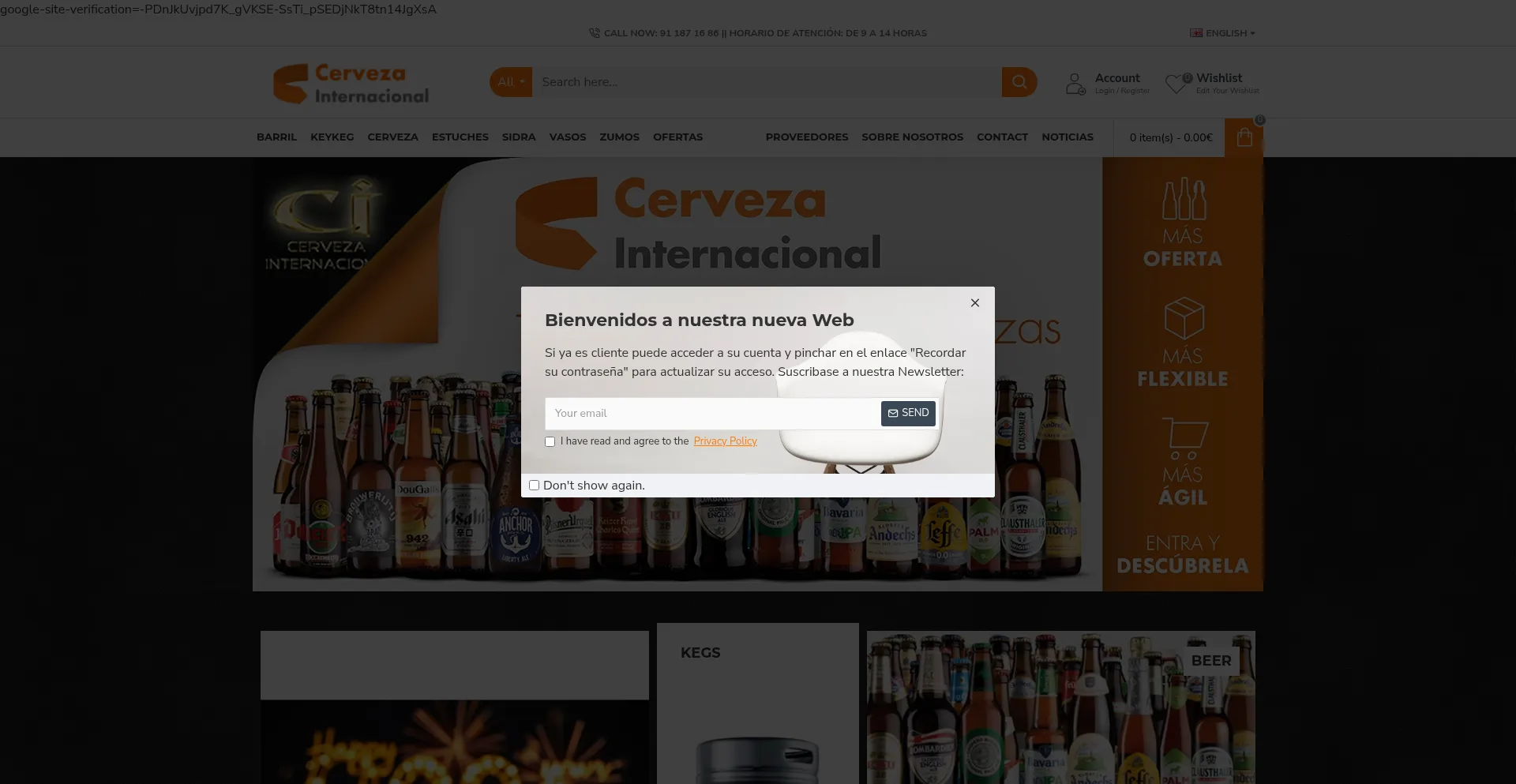Focus the Search here text box

(x=766, y=82)
